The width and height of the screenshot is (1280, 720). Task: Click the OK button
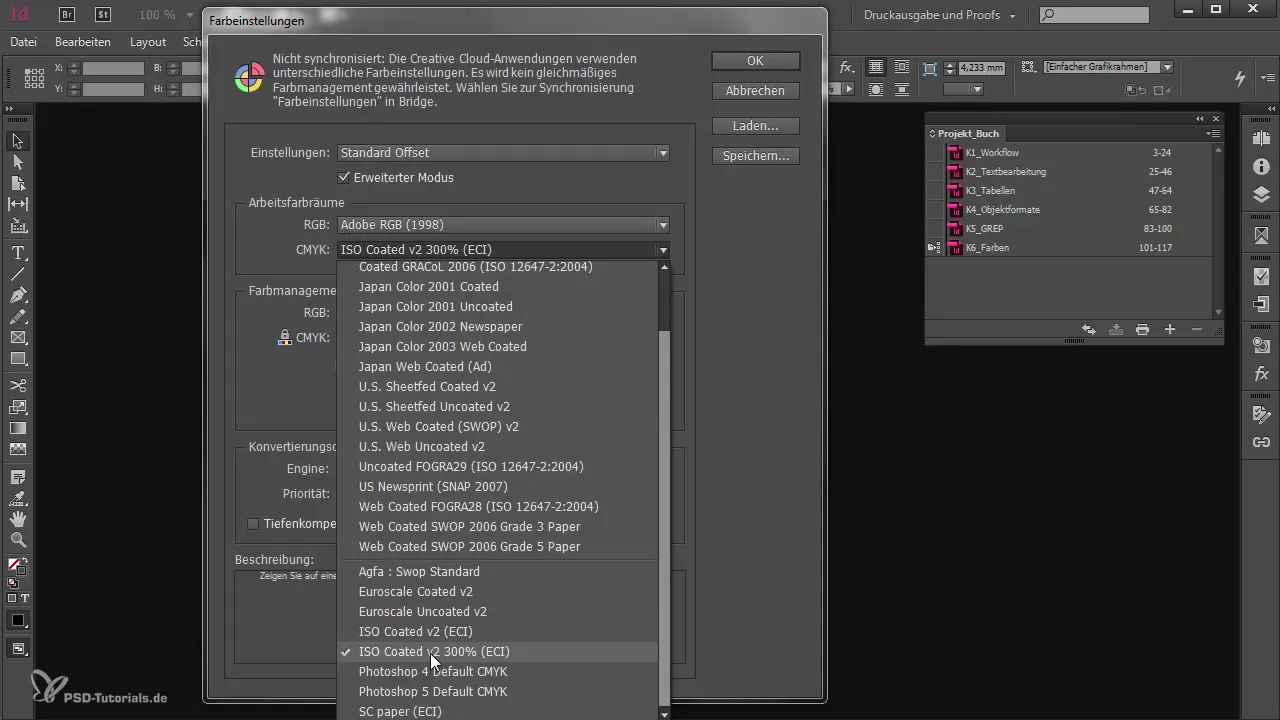pyautogui.click(x=755, y=61)
